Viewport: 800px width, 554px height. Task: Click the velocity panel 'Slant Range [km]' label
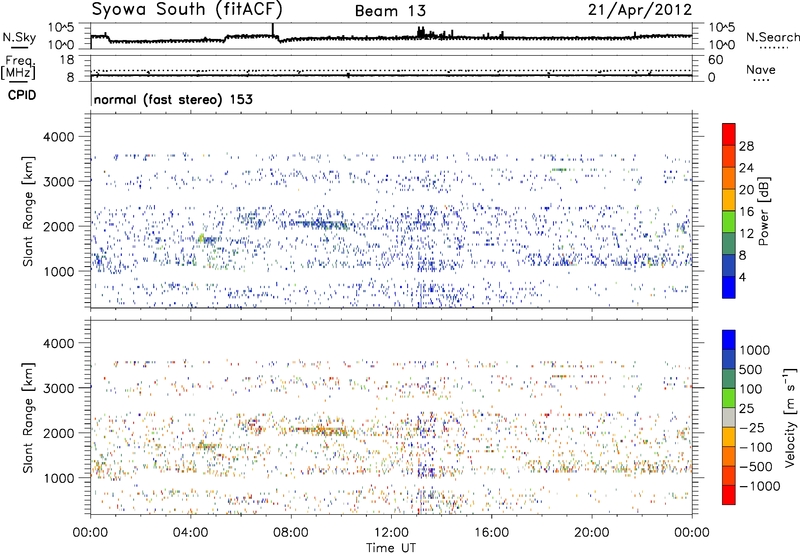coord(28,417)
